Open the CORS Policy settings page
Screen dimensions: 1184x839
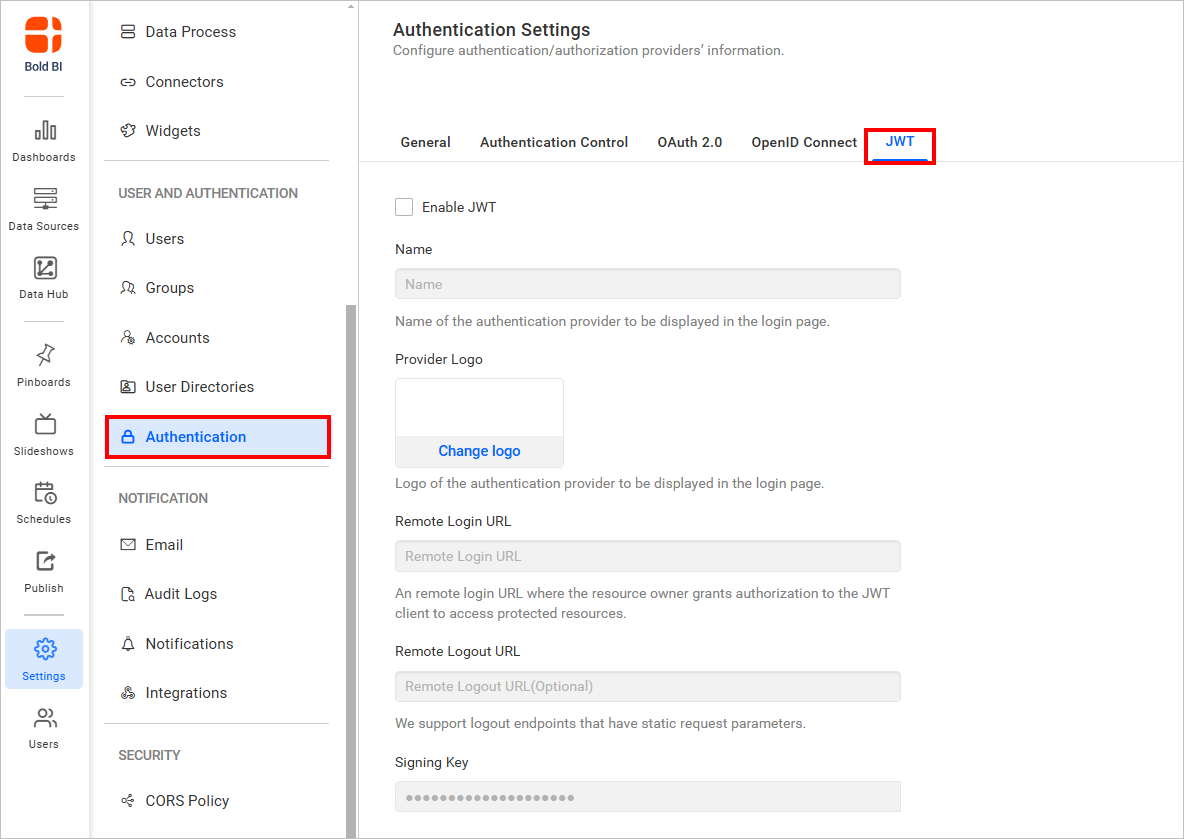[x=187, y=800]
